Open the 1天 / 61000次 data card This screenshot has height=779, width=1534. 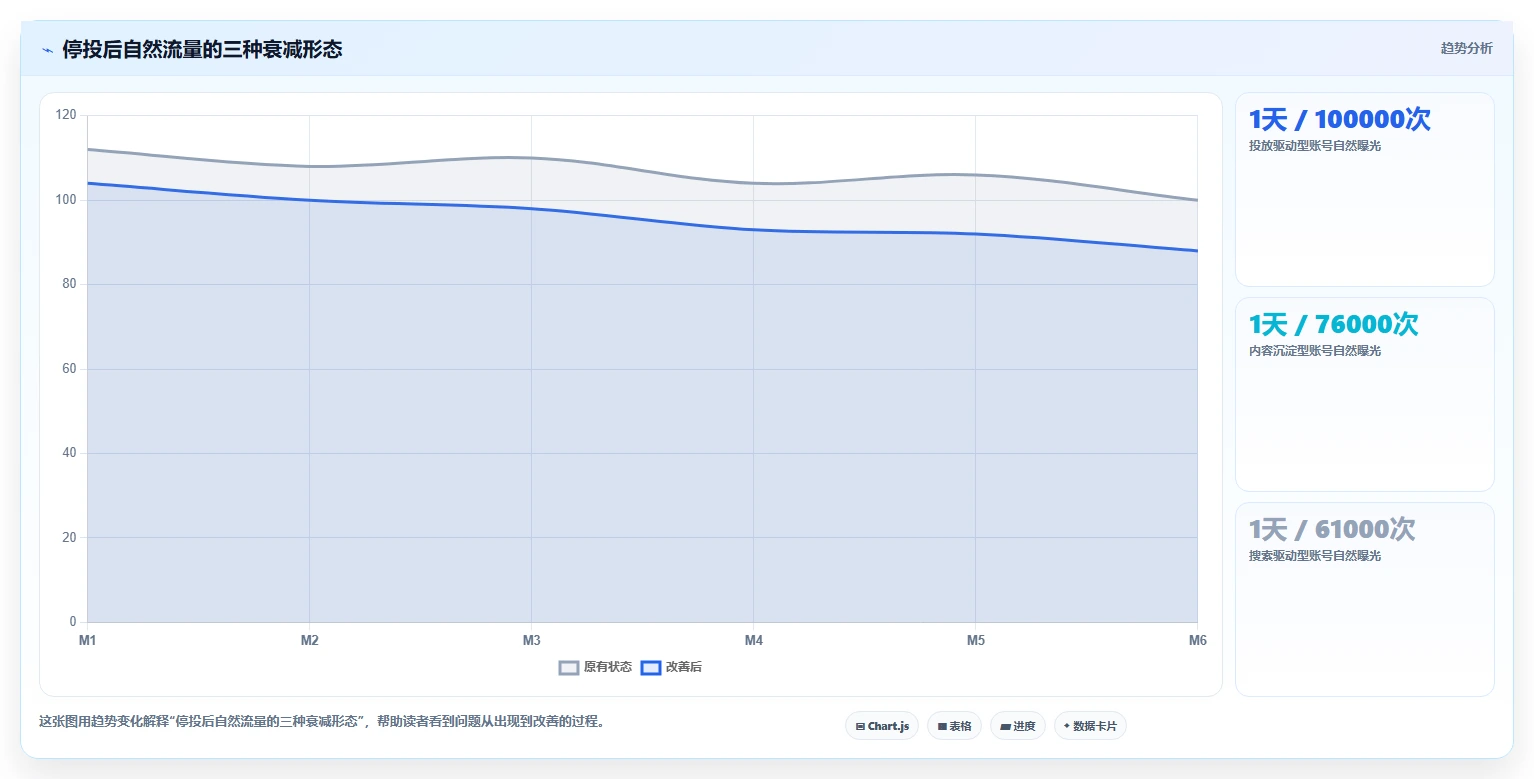[x=1365, y=599]
